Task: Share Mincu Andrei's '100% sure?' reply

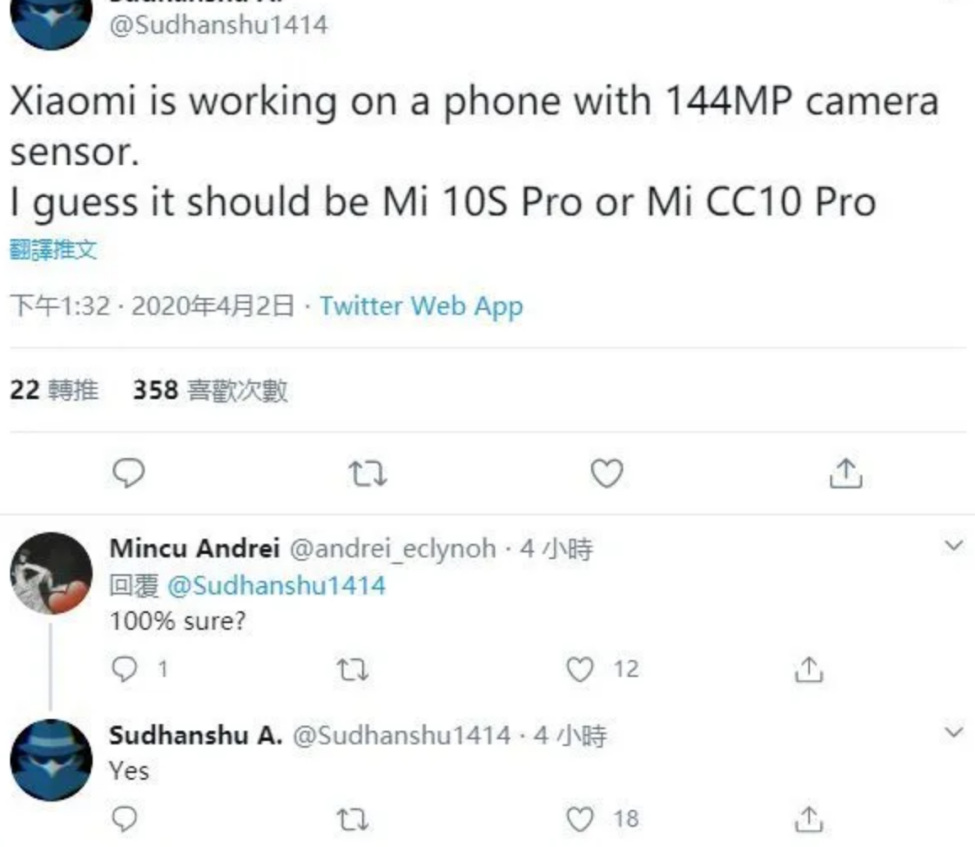Action: [x=809, y=669]
